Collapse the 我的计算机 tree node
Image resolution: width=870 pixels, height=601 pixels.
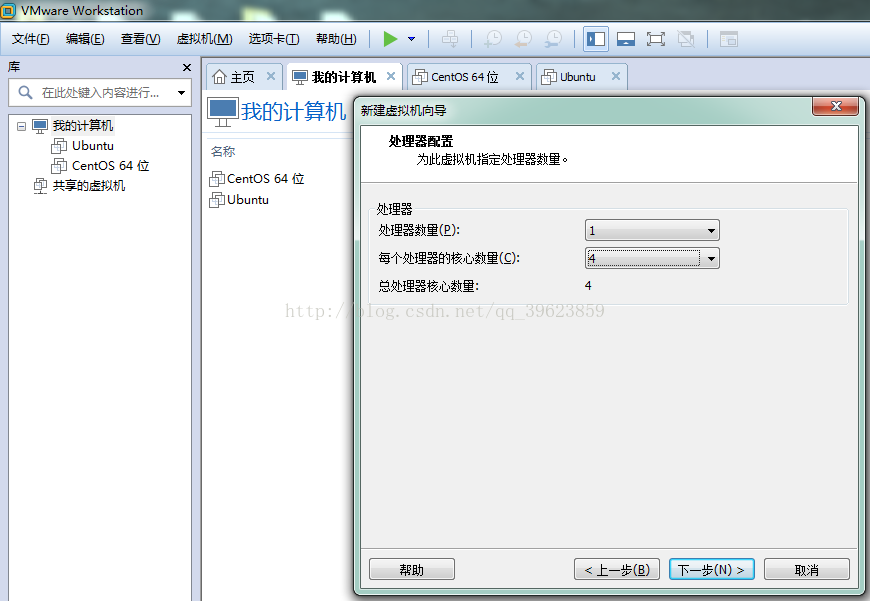coord(21,126)
